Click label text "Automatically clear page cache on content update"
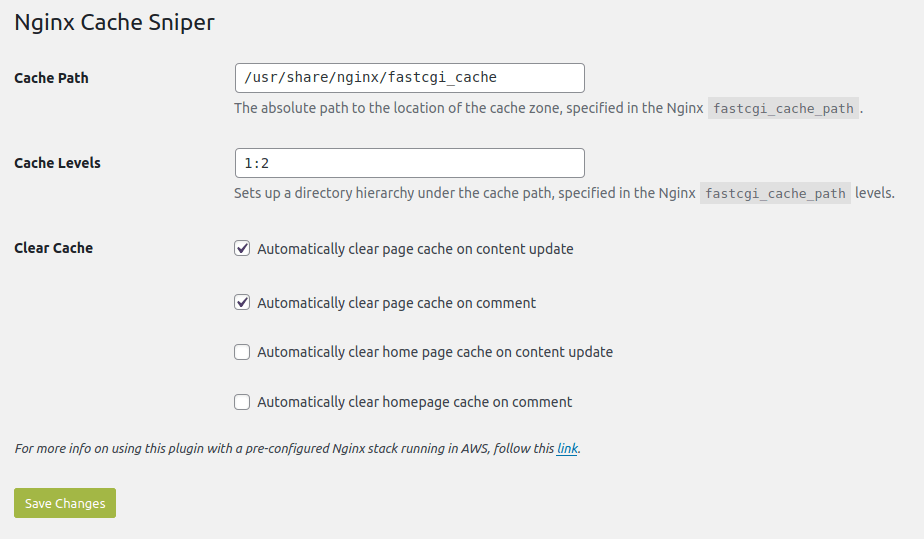 [415, 249]
